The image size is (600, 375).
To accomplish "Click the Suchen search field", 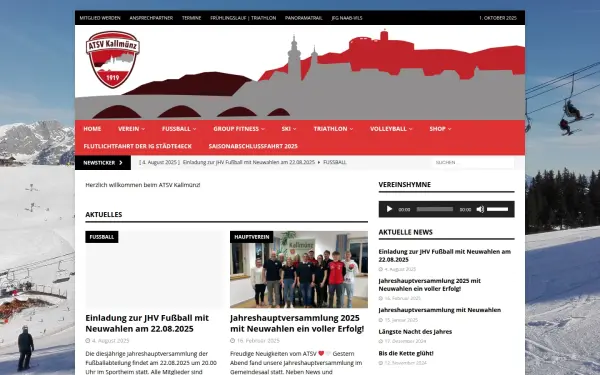I will pyautogui.click(x=473, y=163).
